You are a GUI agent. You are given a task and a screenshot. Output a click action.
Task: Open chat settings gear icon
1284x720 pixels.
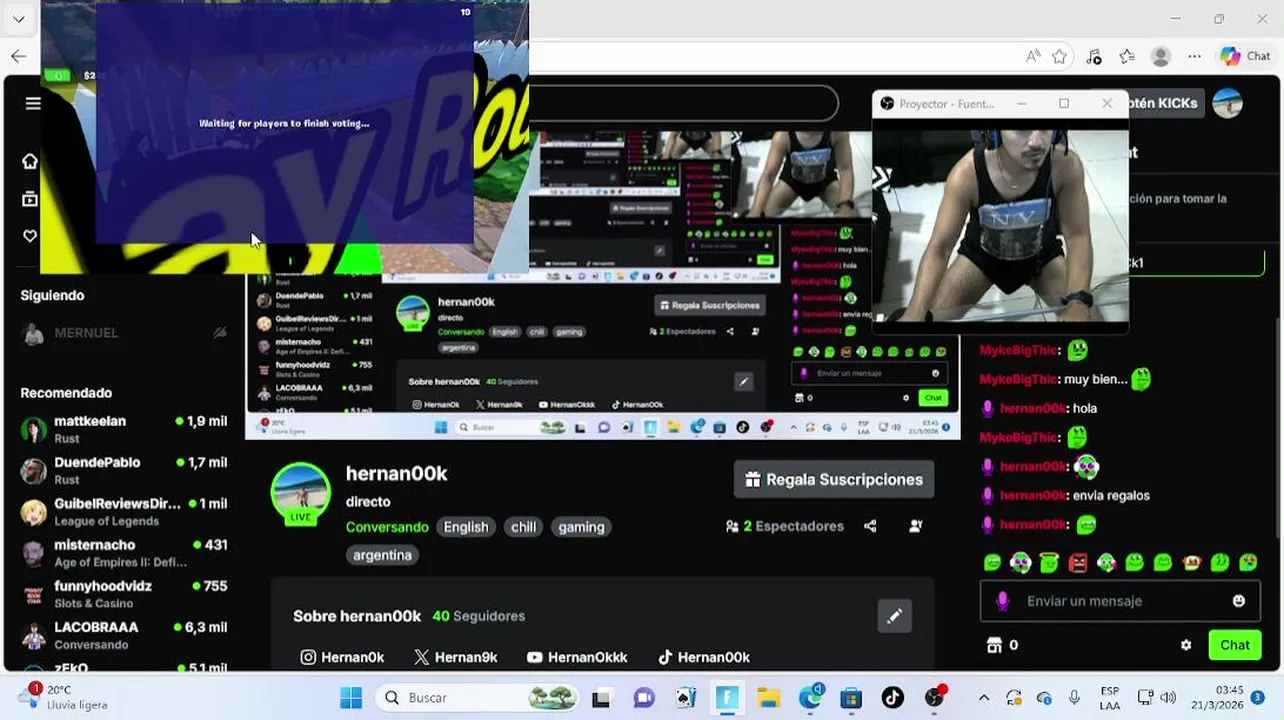1186,645
